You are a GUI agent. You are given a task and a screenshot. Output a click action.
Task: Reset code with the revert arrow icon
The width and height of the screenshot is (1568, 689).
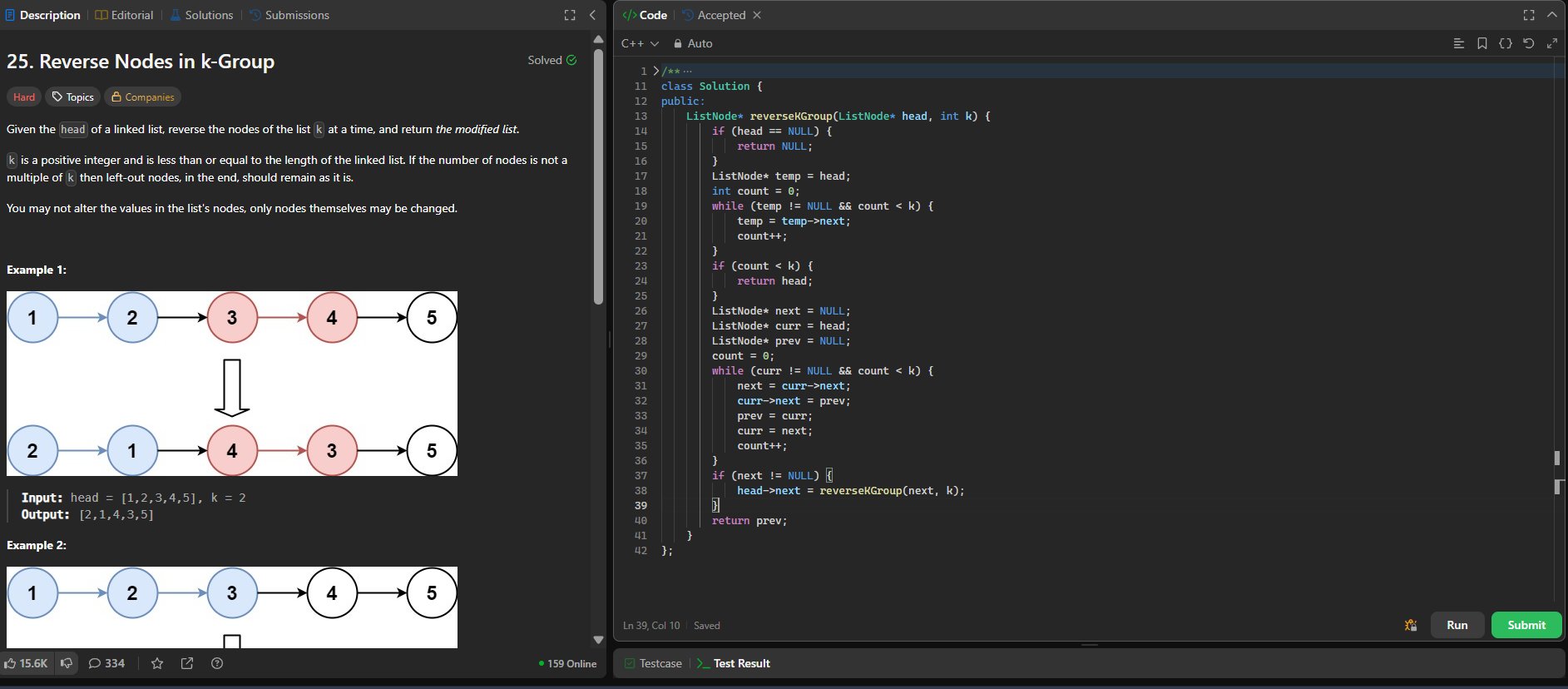(1528, 43)
